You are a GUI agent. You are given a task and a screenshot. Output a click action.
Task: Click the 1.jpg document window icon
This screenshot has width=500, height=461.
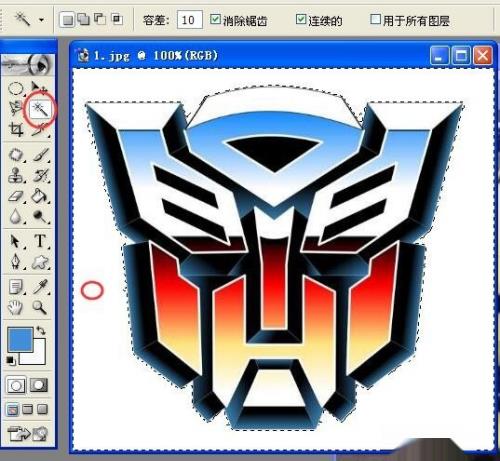[x=82, y=55]
